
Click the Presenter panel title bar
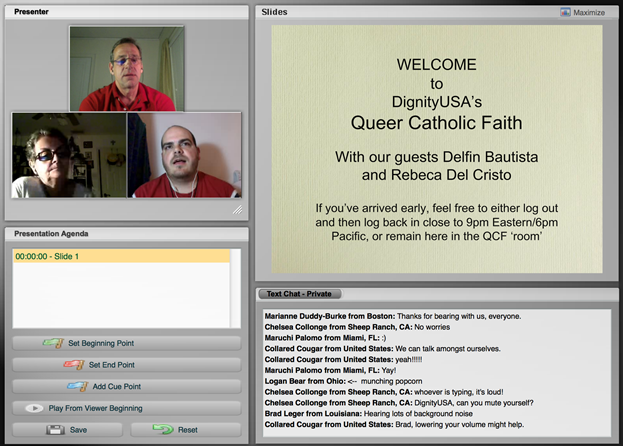[x=126, y=12]
